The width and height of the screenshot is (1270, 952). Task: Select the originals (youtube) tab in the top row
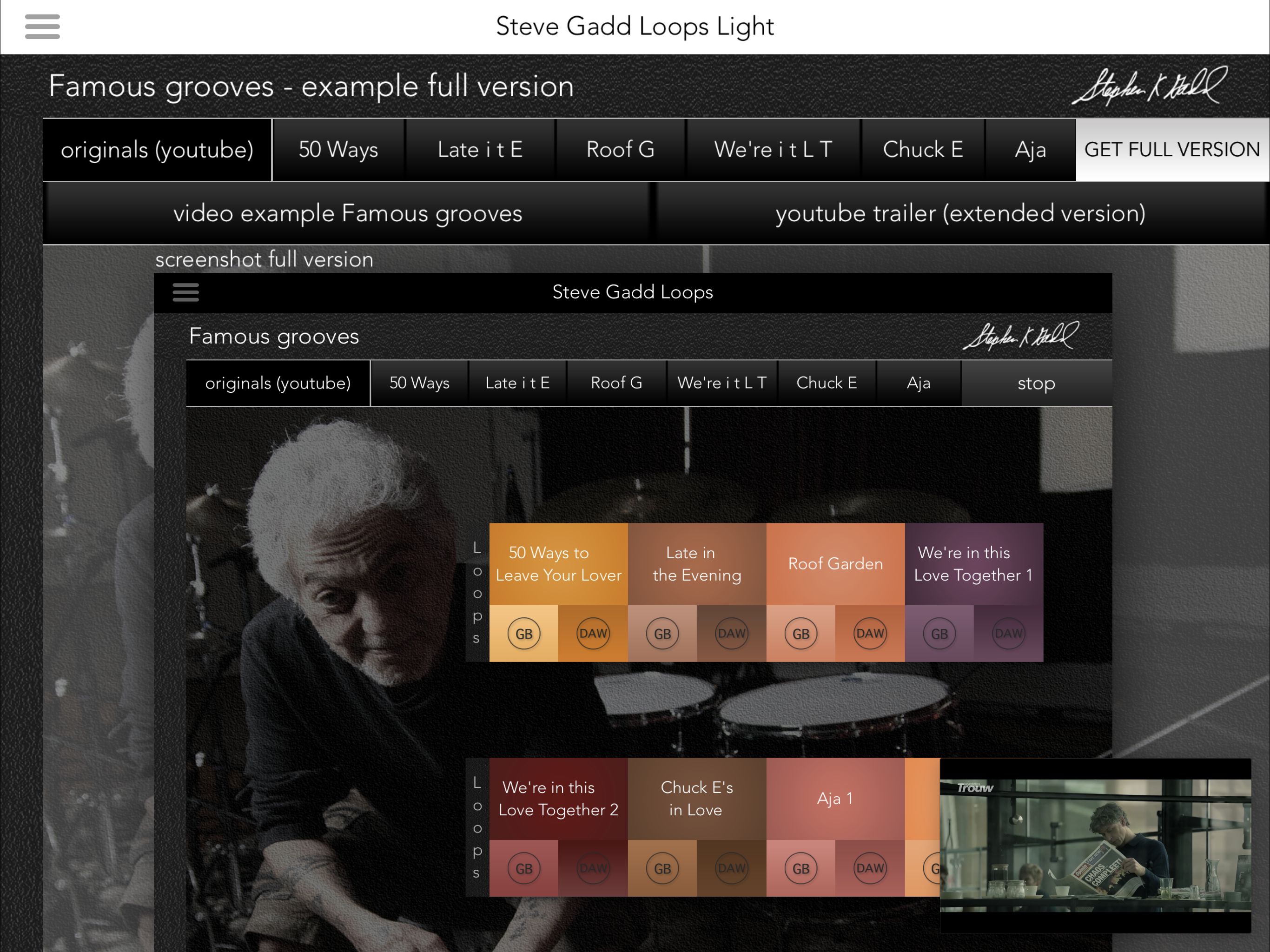(x=157, y=150)
